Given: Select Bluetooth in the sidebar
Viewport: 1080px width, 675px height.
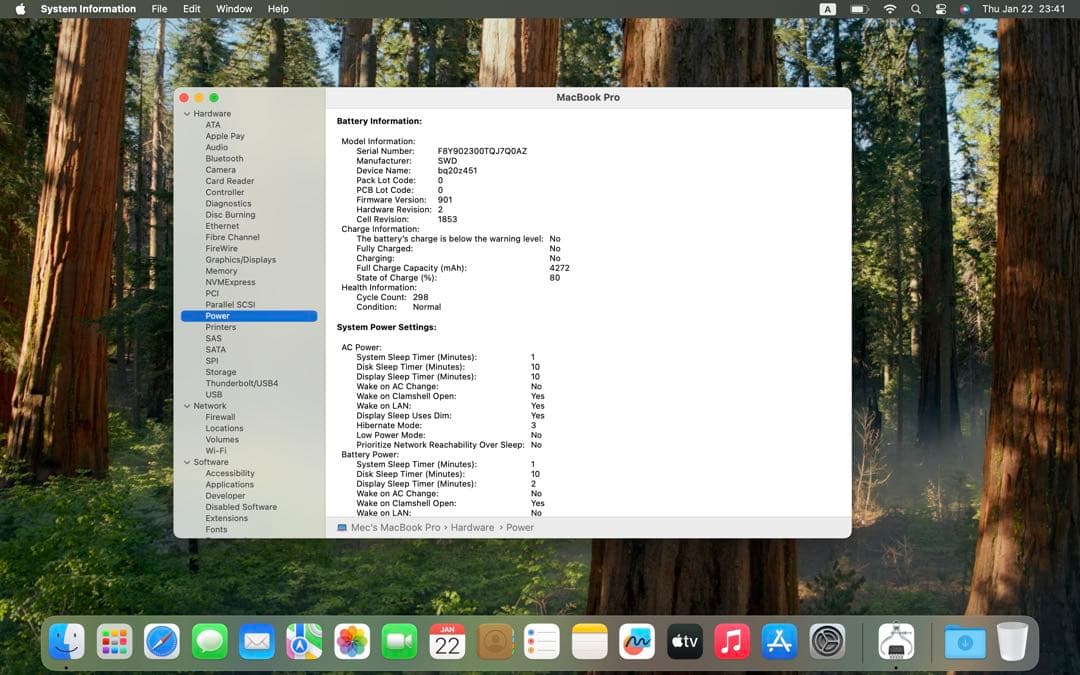Looking at the screenshot, I should (x=224, y=158).
